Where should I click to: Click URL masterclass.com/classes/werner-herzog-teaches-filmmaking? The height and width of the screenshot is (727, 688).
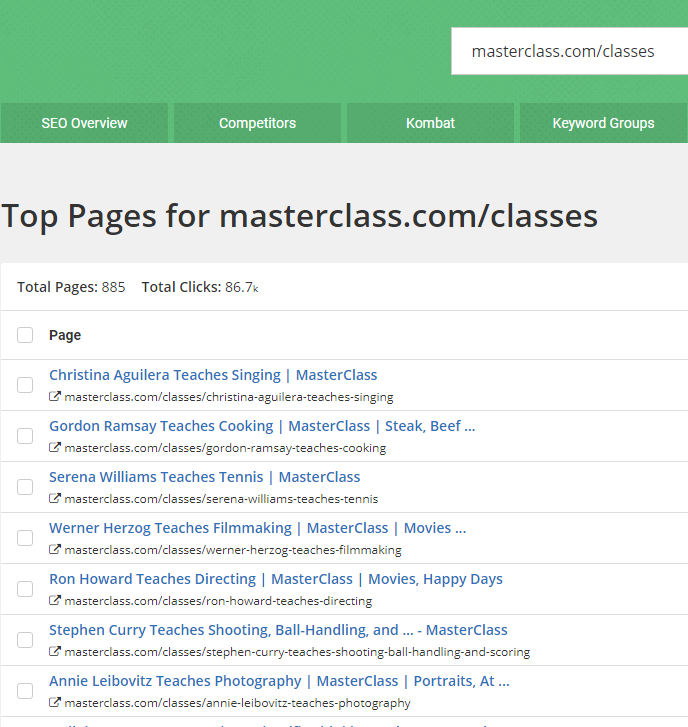[x=233, y=550]
